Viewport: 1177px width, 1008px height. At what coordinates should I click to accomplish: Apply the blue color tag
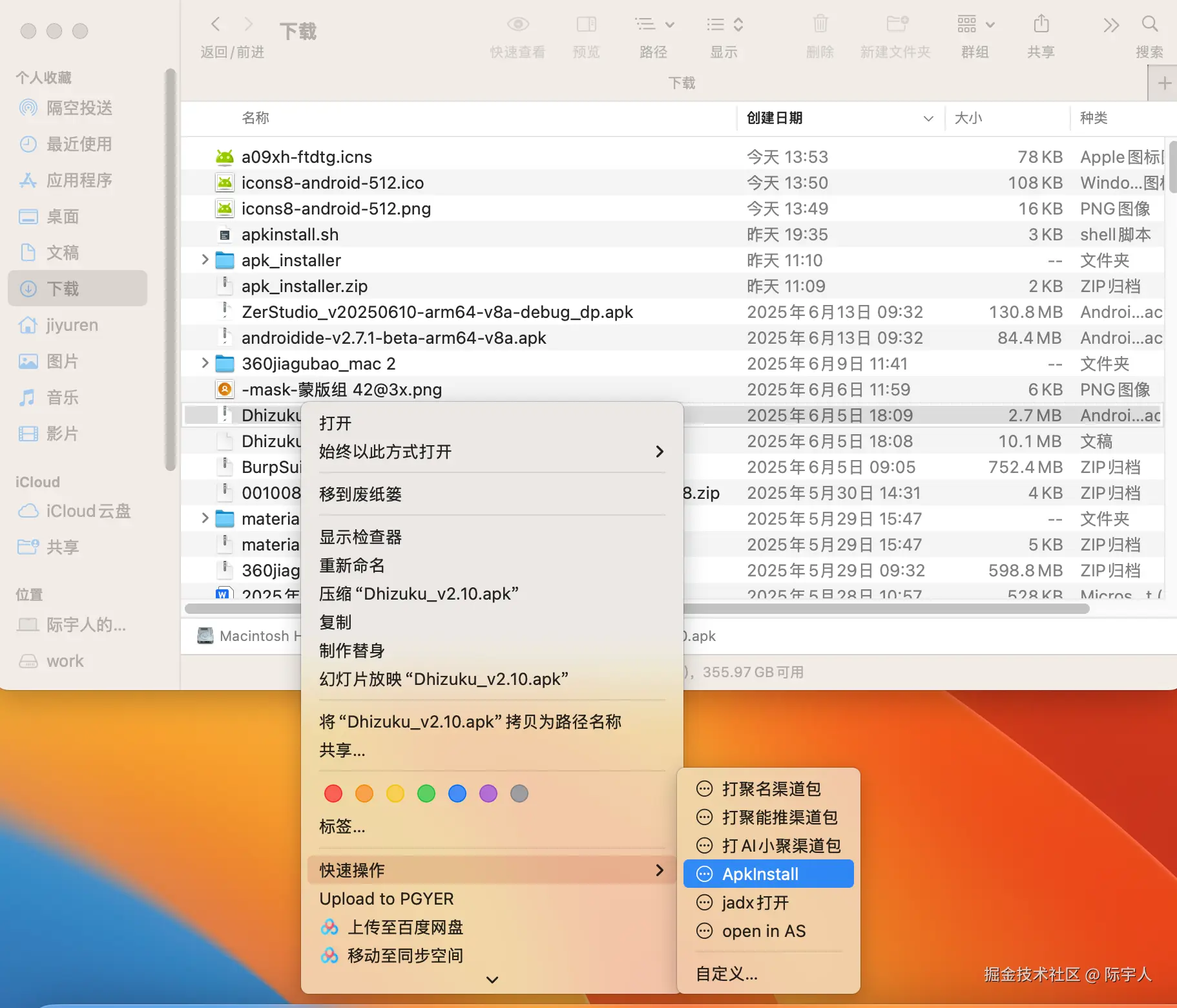tap(457, 793)
